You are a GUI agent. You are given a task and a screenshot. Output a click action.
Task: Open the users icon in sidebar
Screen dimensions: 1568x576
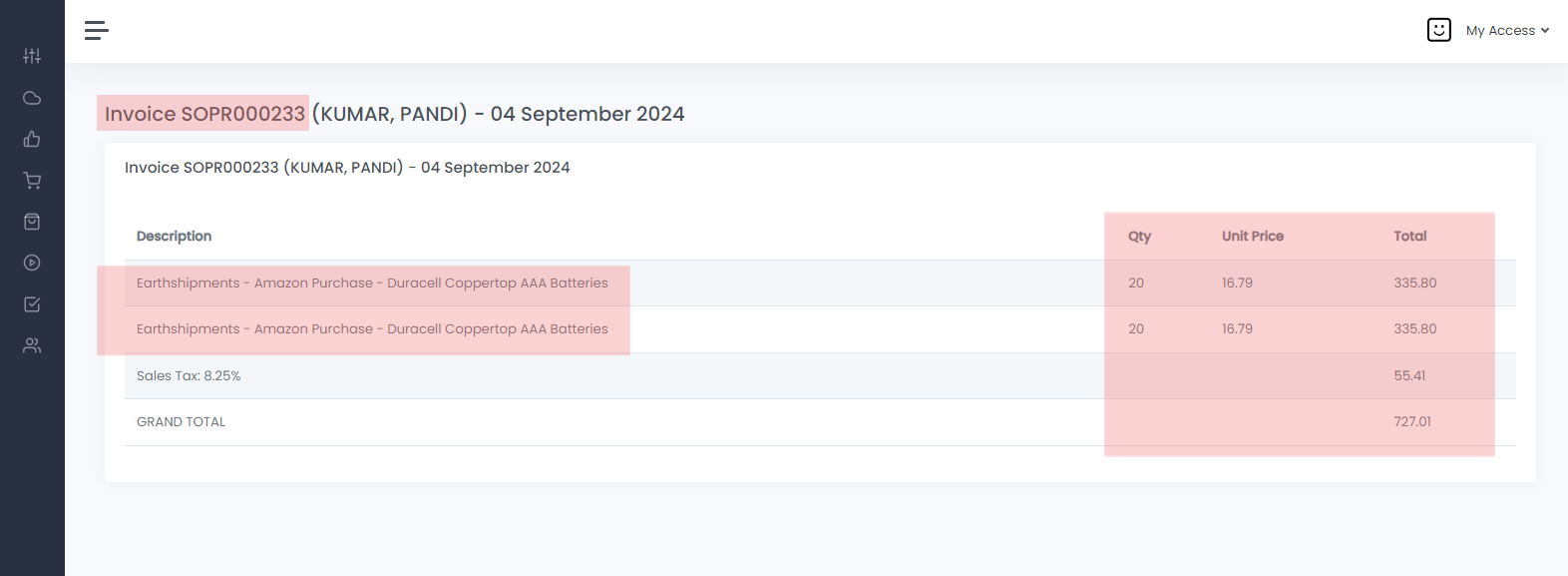point(32,345)
